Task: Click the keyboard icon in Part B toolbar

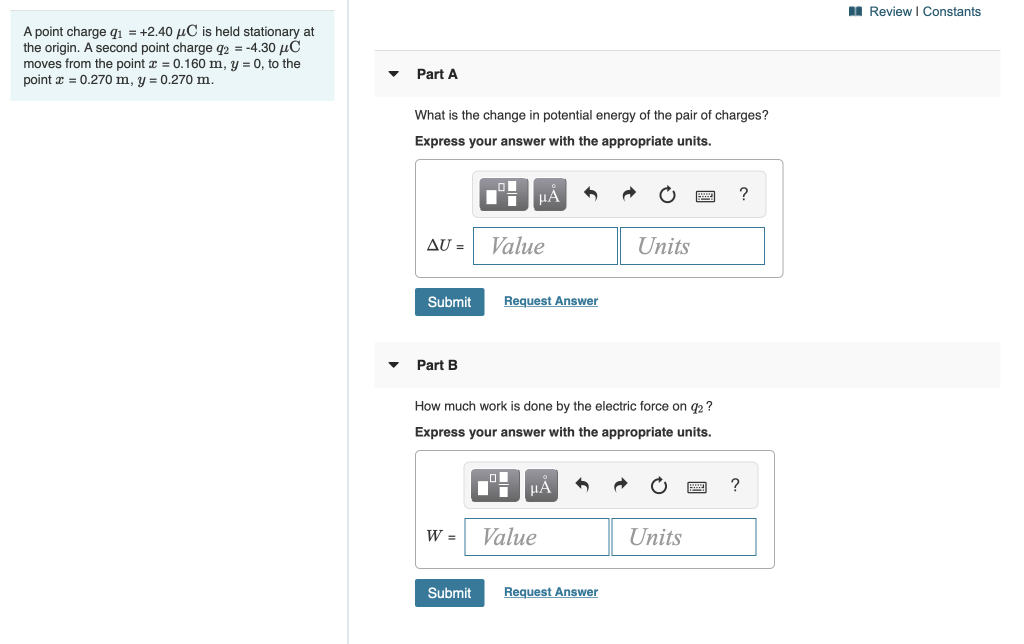Action: 697,485
